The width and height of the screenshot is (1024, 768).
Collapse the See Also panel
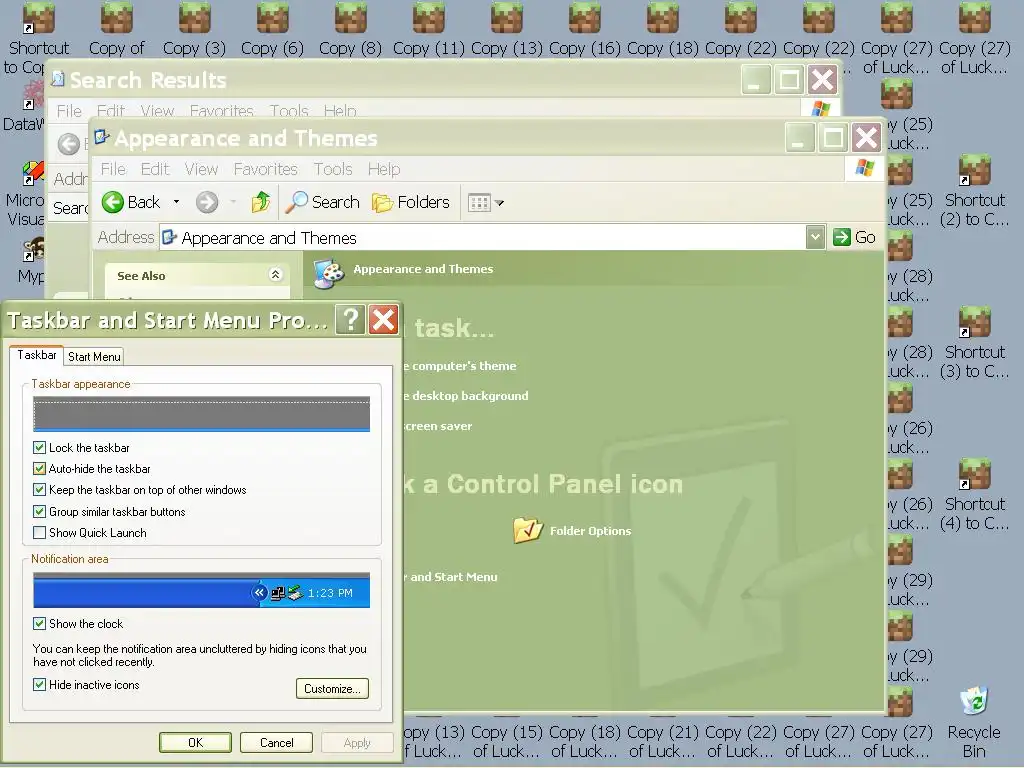coord(276,274)
